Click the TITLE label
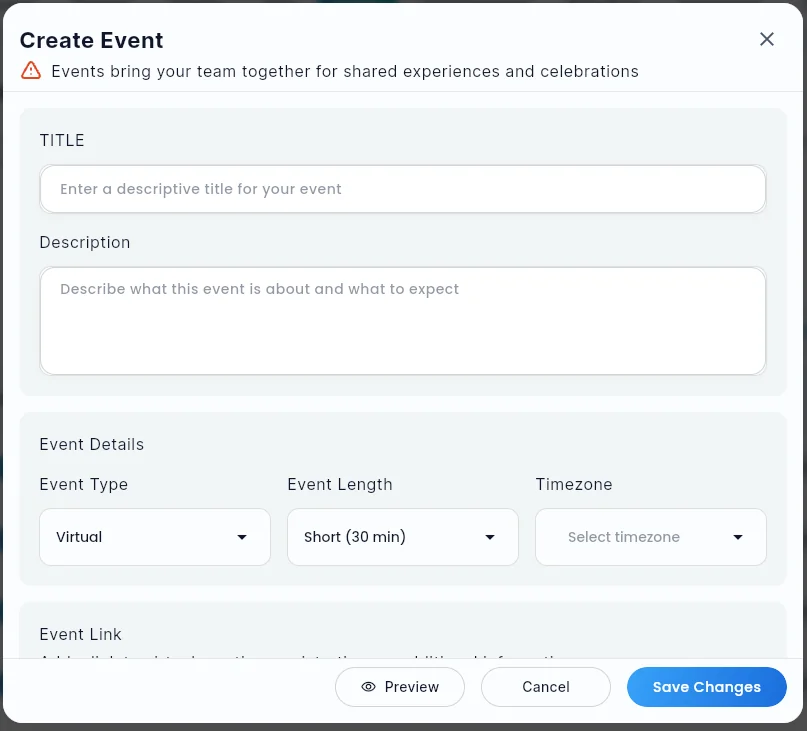 coord(62,140)
